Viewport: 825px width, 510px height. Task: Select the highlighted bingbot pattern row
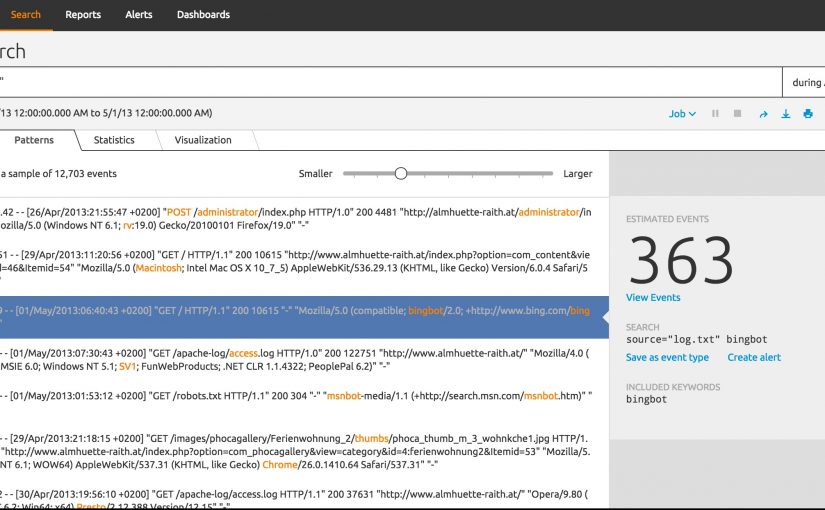[x=300, y=310]
